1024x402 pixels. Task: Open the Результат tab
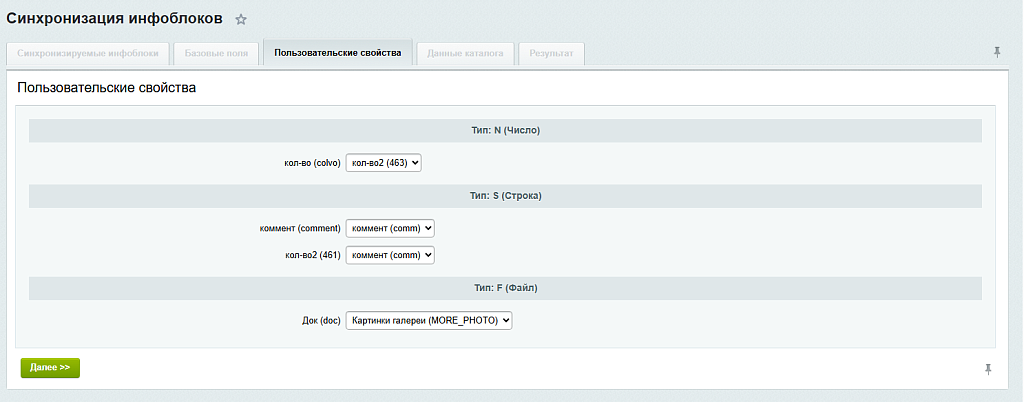click(x=551, y=54)
